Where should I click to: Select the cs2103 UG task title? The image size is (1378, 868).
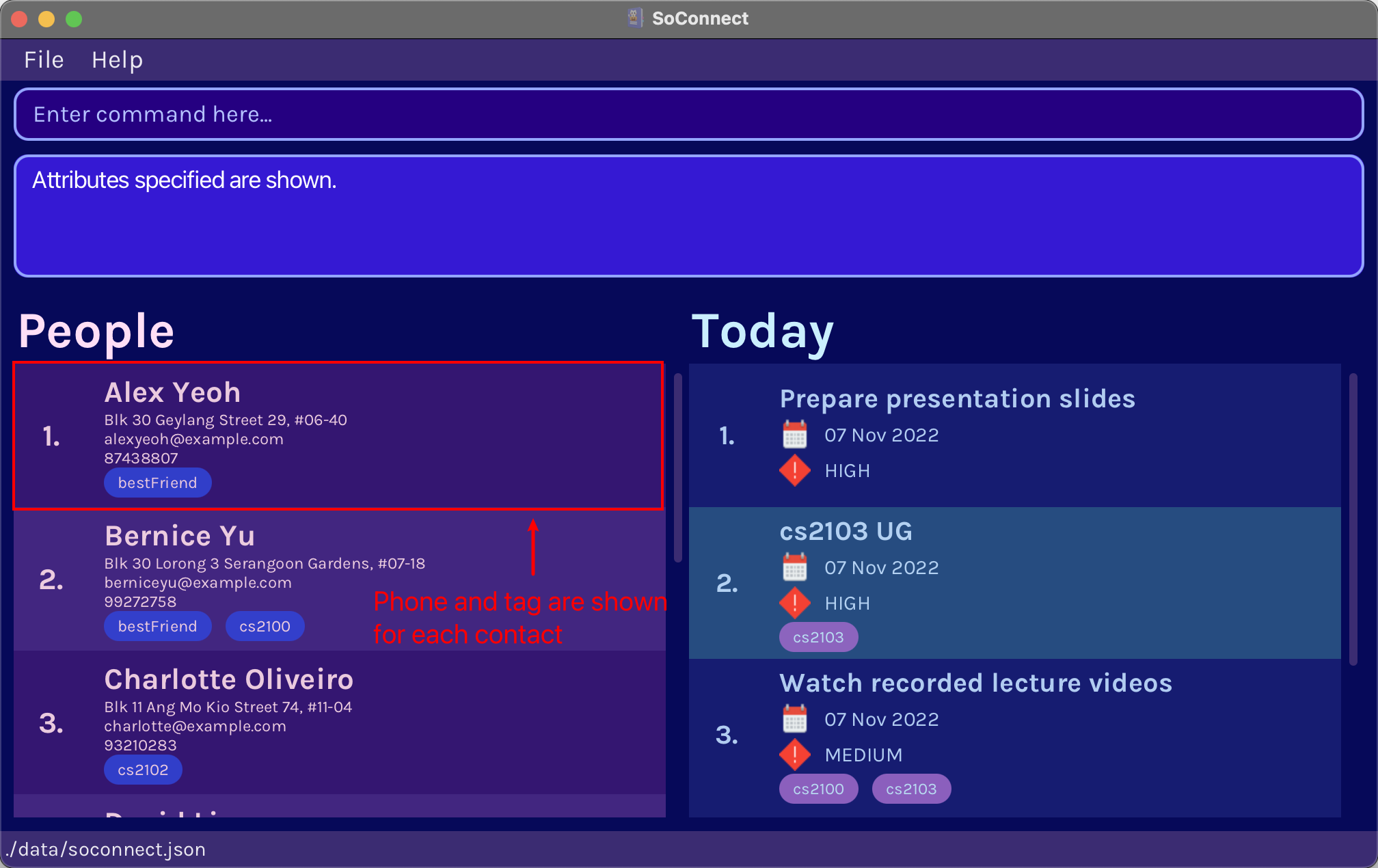pos(846,531)
